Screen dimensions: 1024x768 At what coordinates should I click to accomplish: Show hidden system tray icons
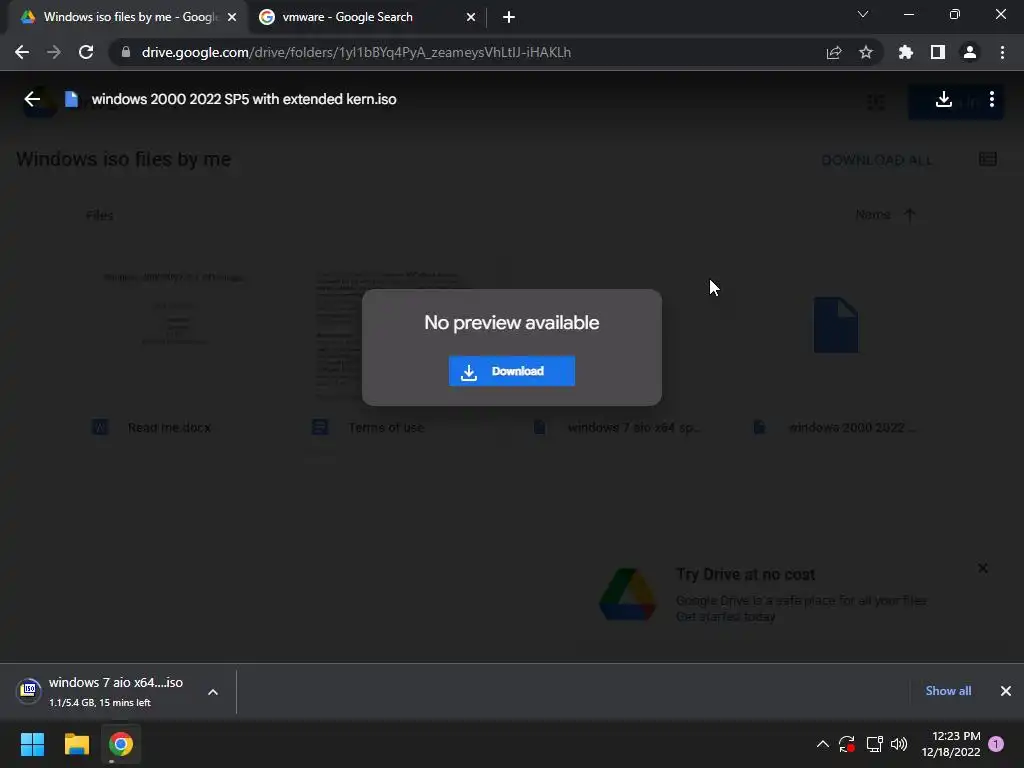(x=823, y=744)
